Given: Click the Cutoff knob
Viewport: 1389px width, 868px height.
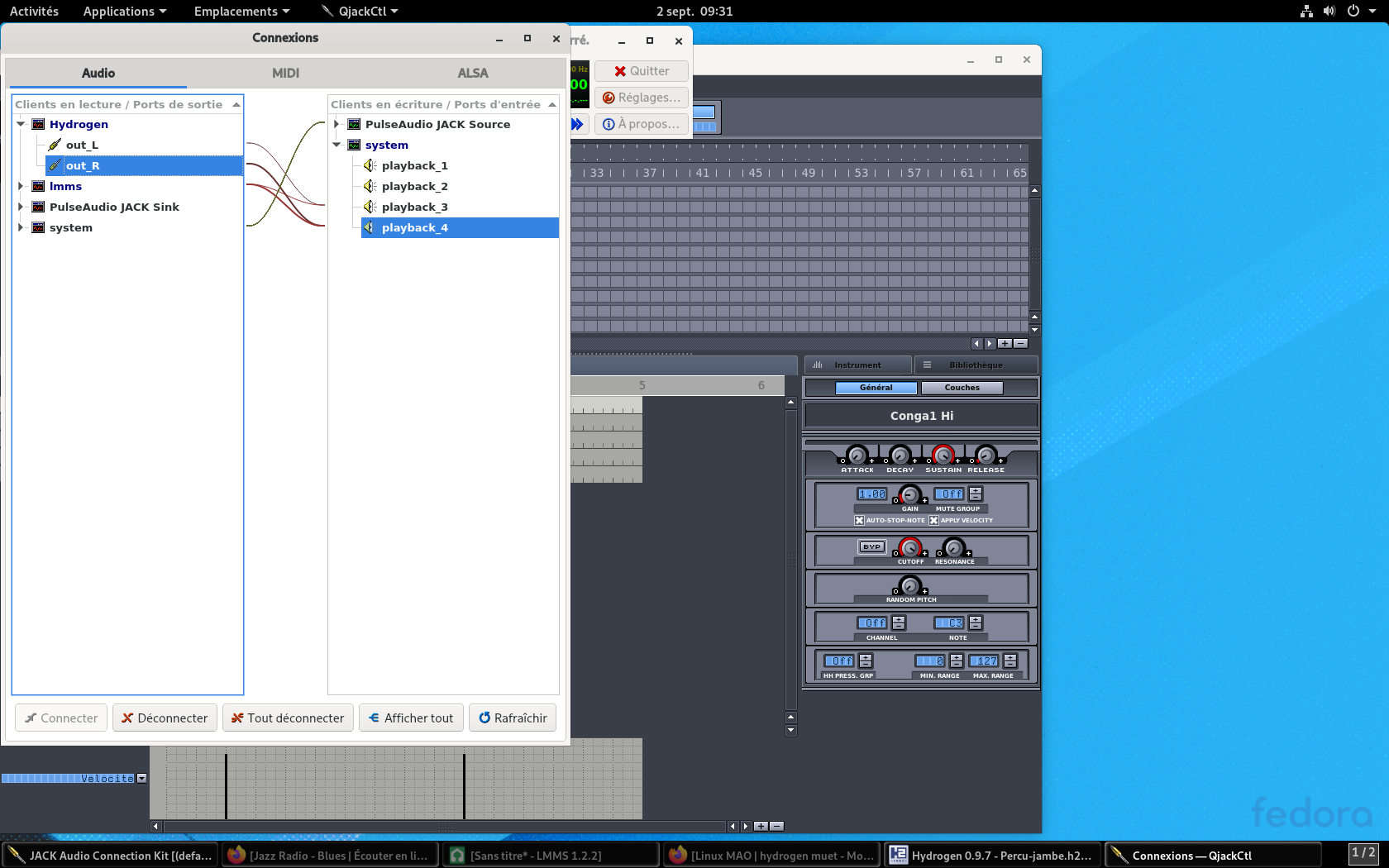Looking at the screenshot, I should click(x=910, y=547).
